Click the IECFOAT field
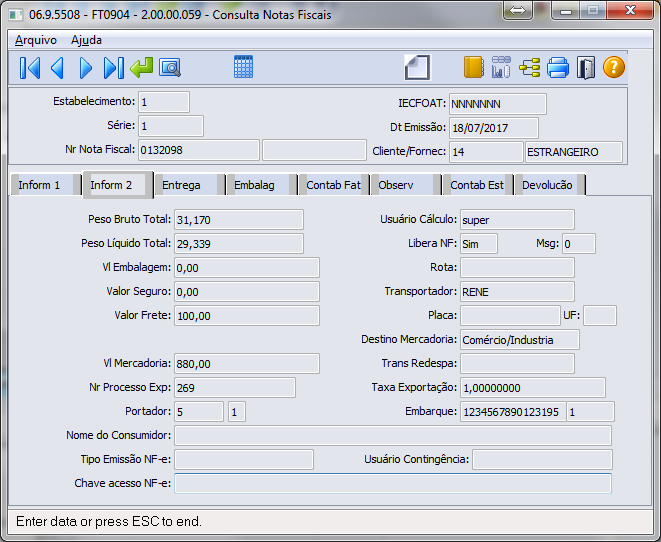Image resolution: width=661 pixels, height=542 pixels. click(x=497, y=104)
